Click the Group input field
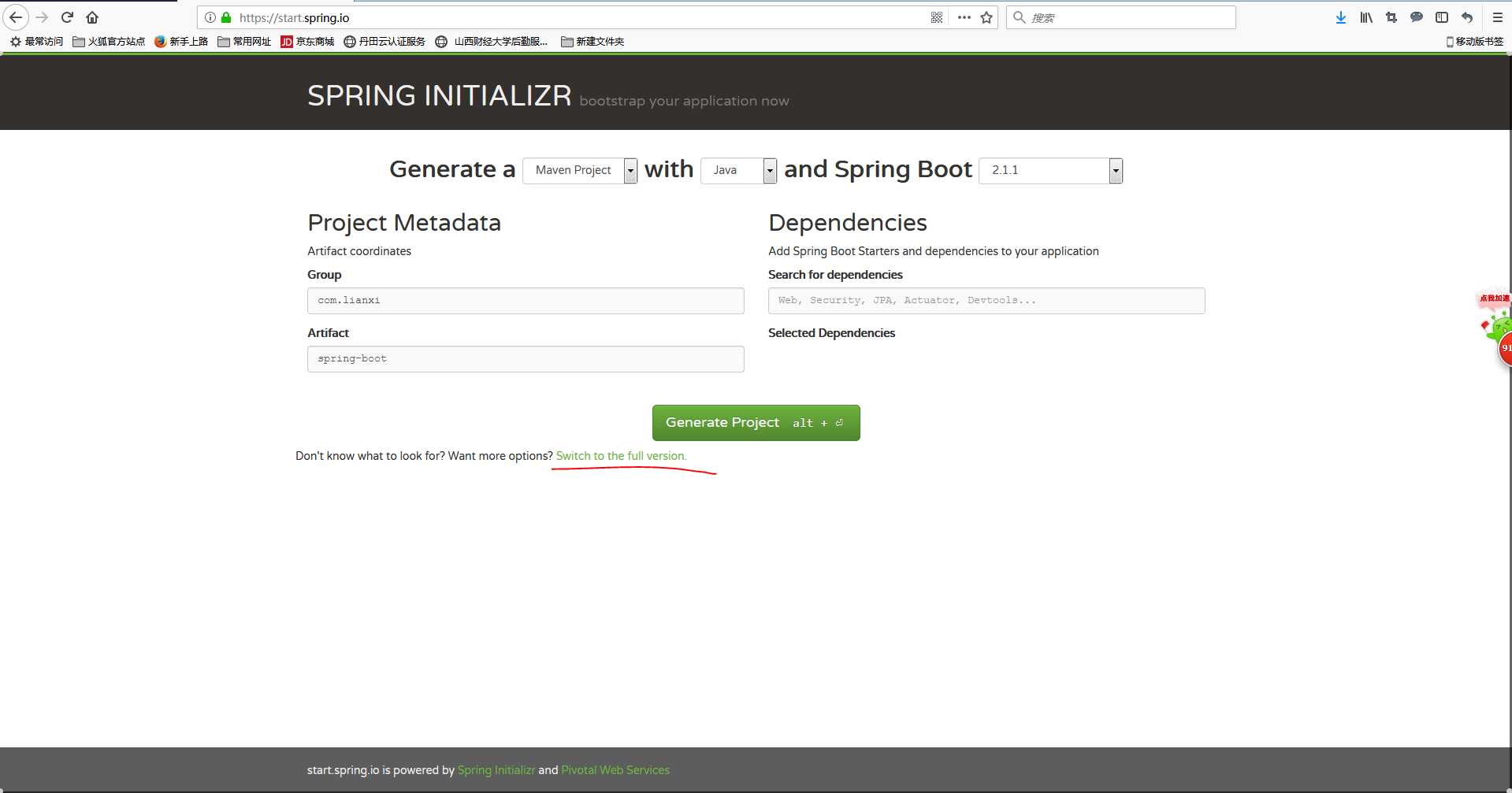Image resolution: width=1512 pixels, height=793 pixels. pyautogui.click(x=526, y=301)
